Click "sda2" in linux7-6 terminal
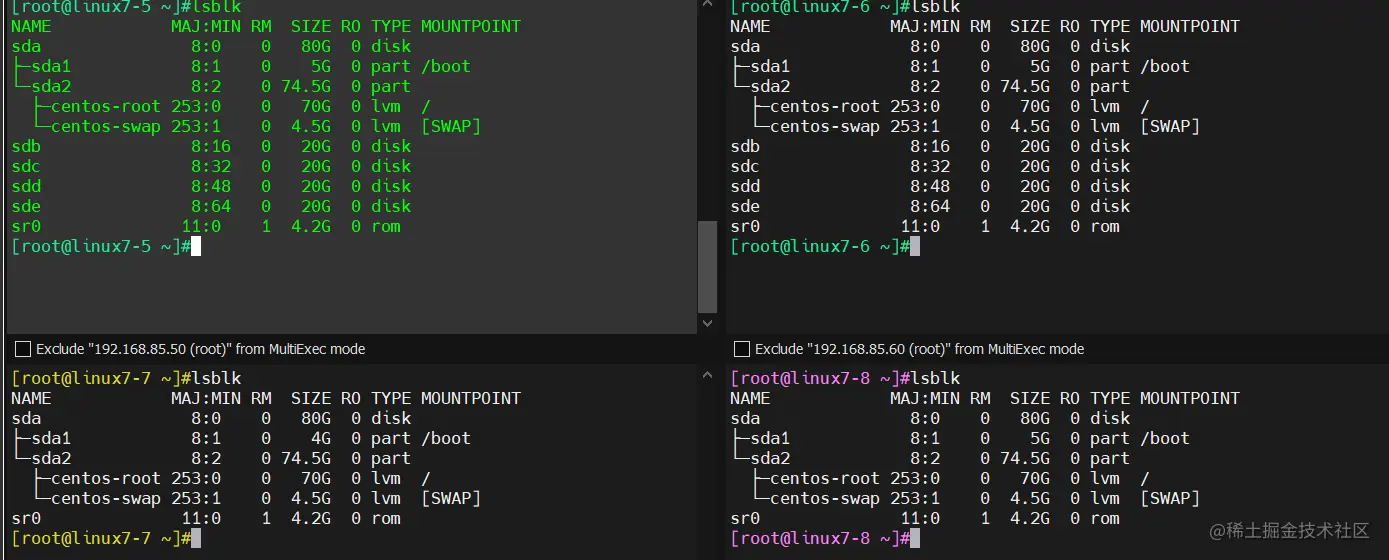Screen dimensions: 1389x560 (770, 86)
